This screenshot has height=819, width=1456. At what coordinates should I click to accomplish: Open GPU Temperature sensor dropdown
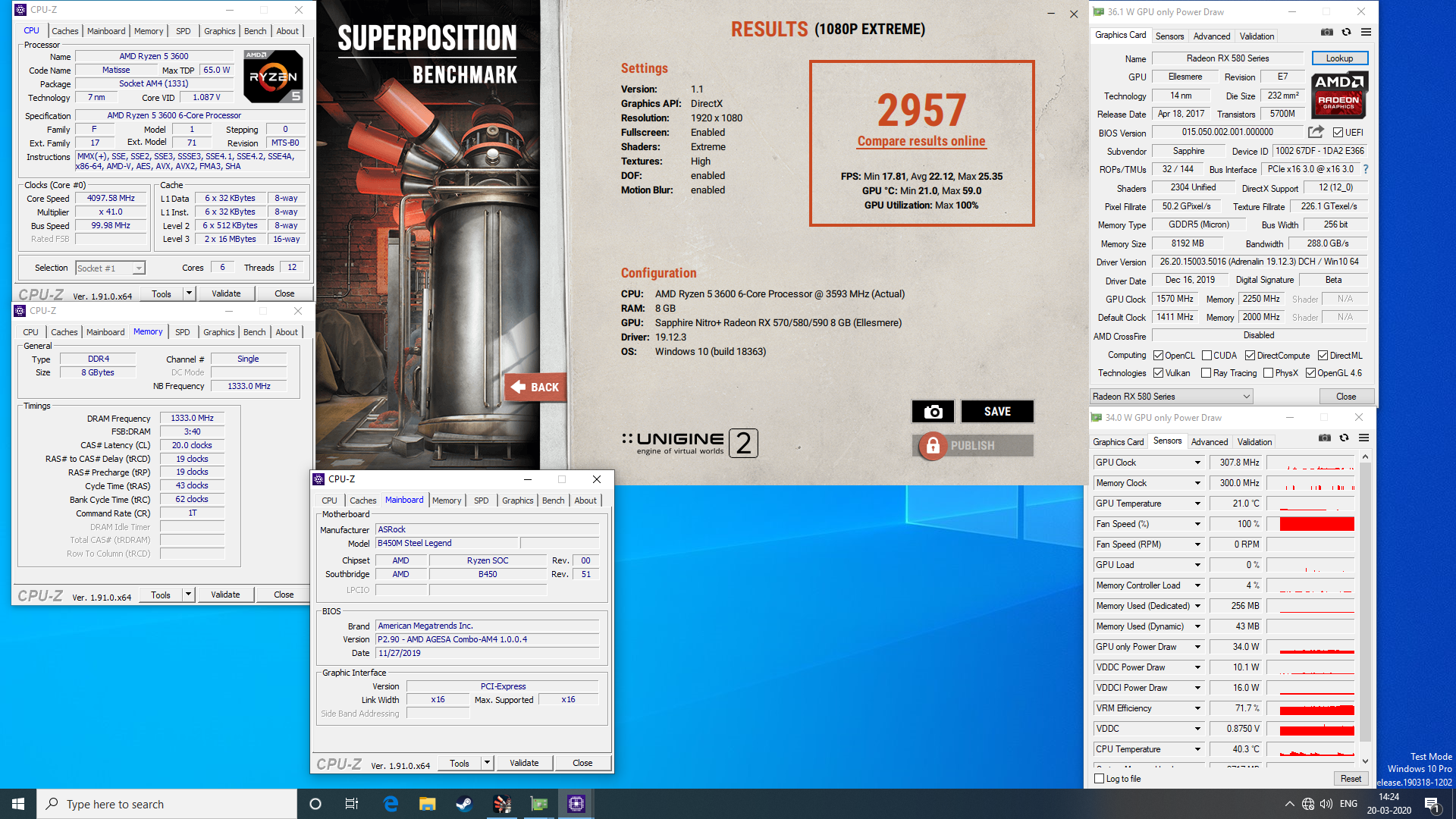[1197, 504]
